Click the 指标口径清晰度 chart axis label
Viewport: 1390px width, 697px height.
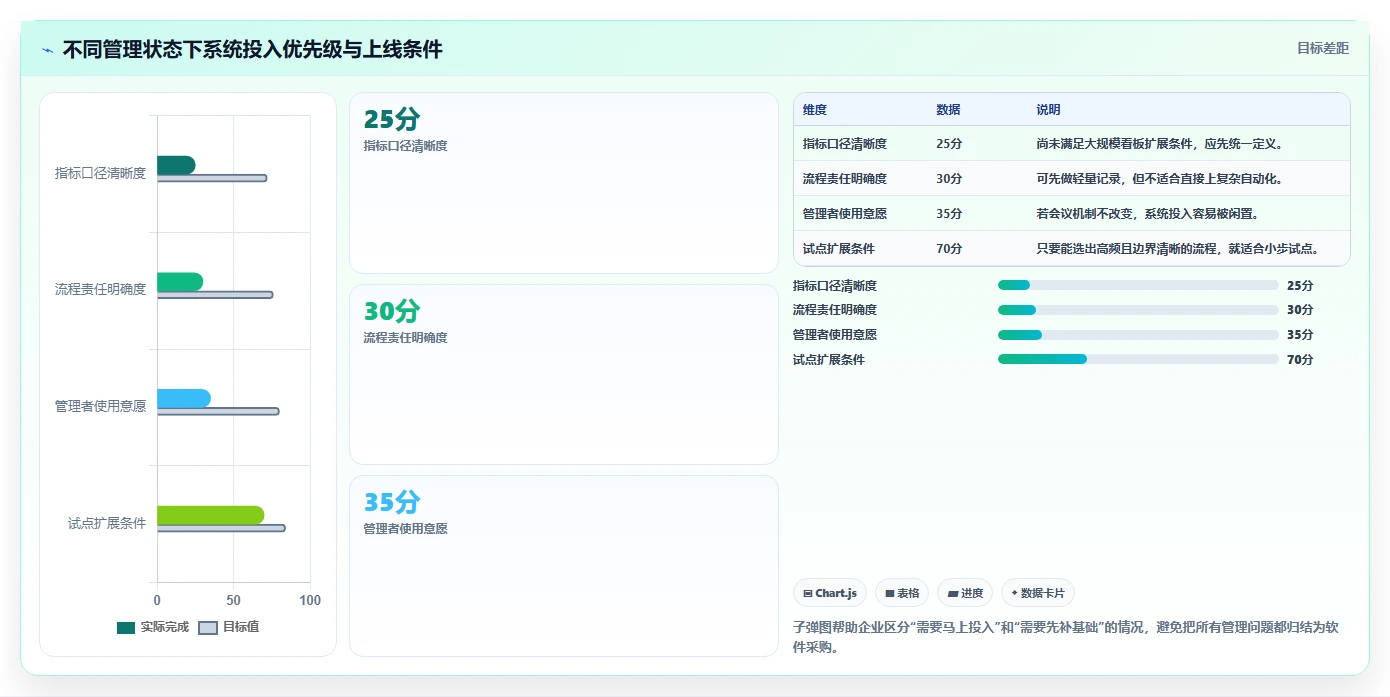point(100,173)
